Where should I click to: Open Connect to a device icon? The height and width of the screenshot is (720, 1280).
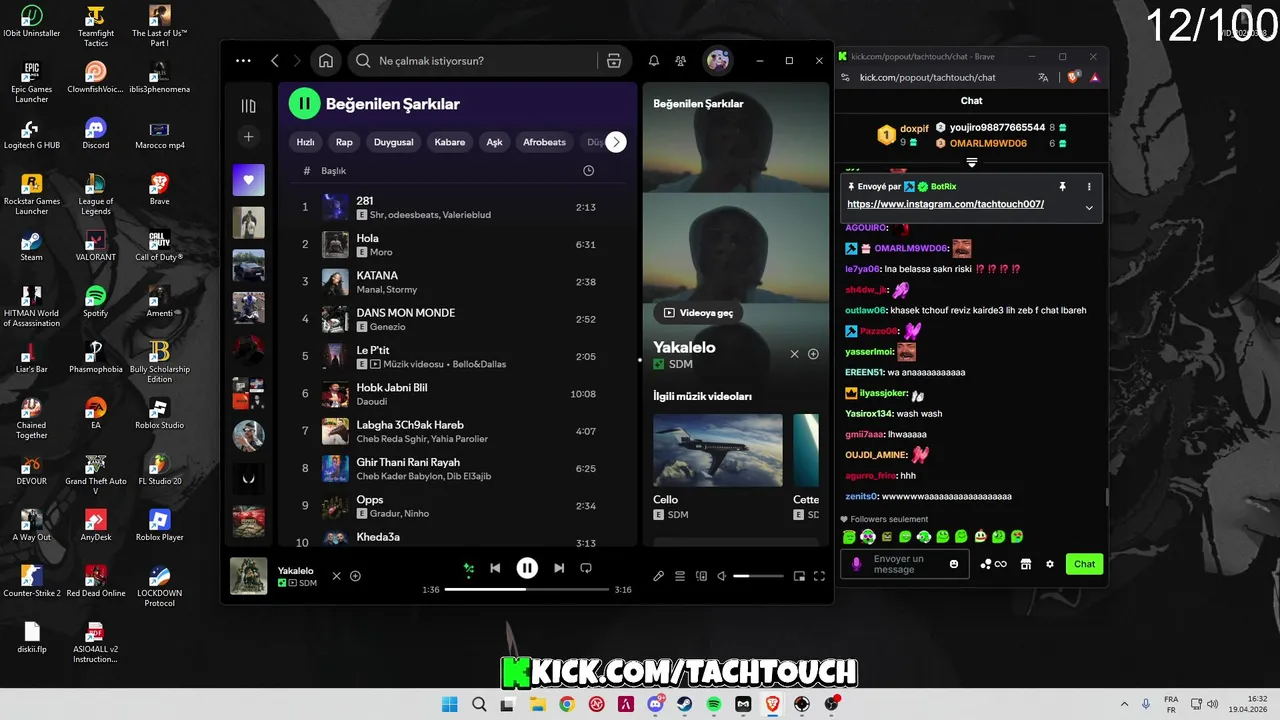701,576
